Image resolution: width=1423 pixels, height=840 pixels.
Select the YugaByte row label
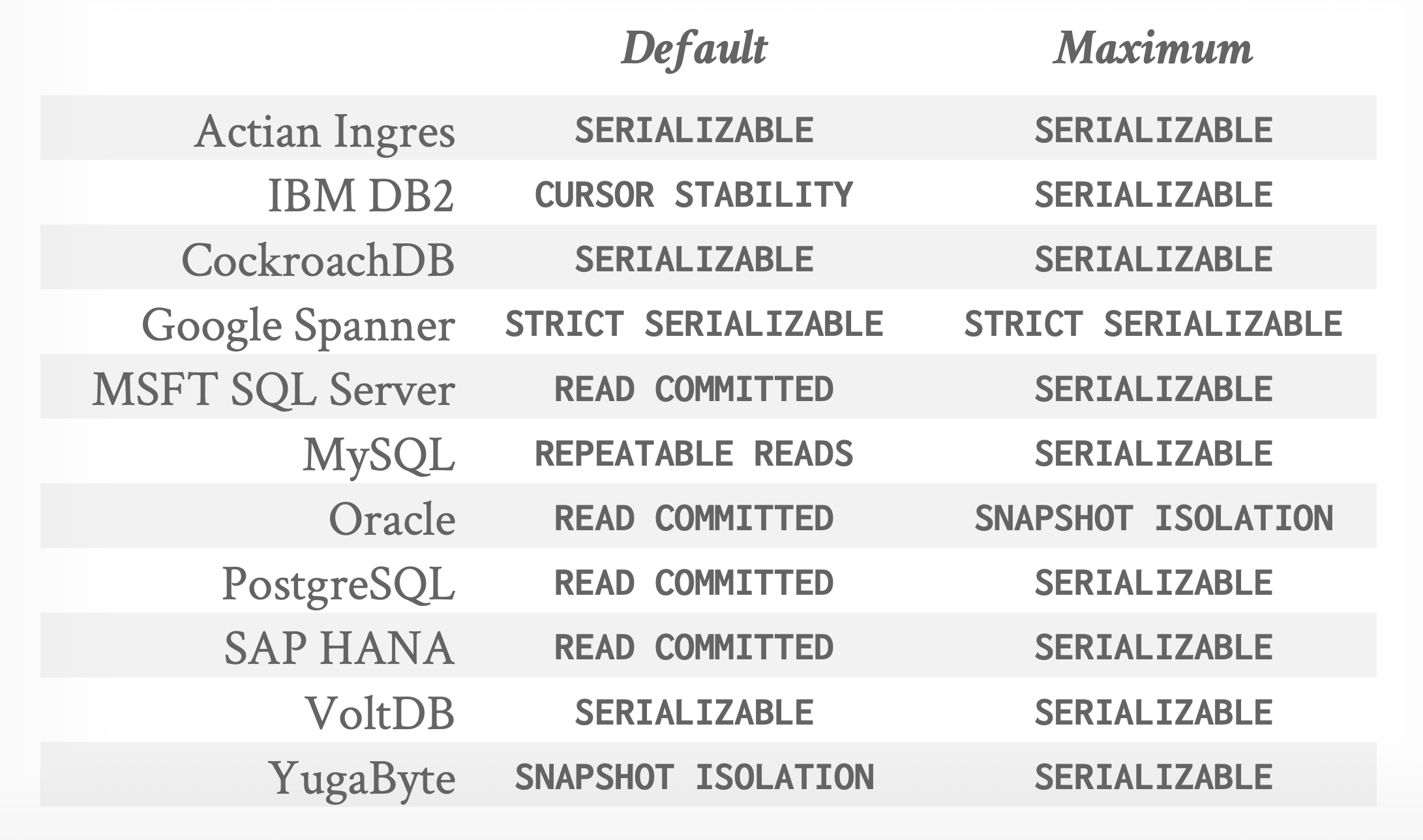coord(362,777)
